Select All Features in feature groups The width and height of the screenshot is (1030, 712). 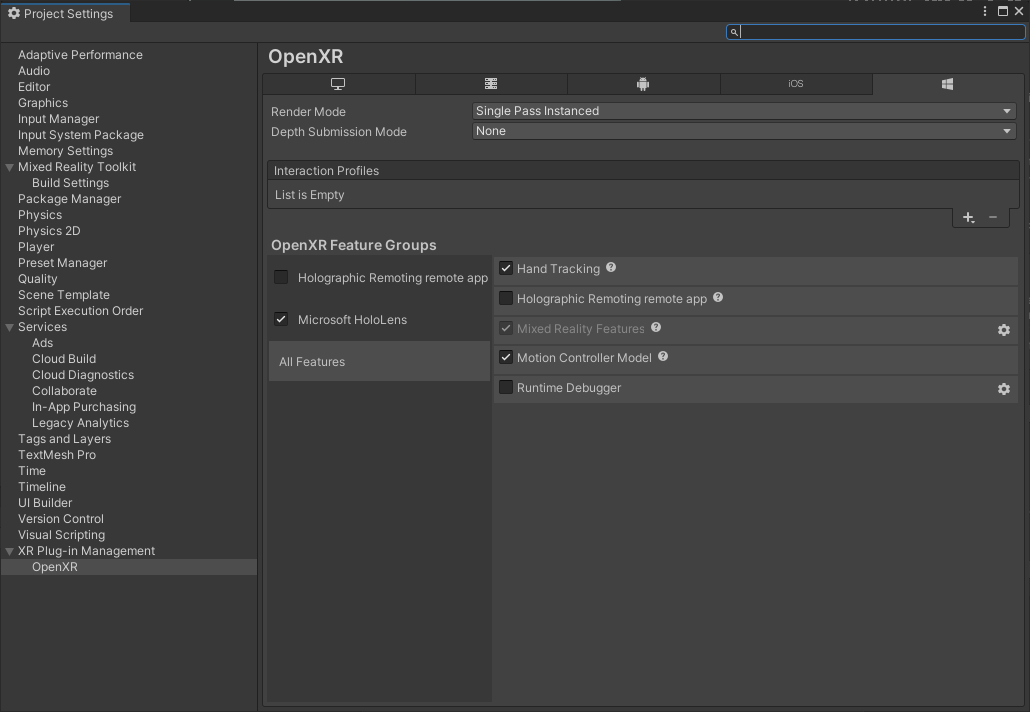312,362
